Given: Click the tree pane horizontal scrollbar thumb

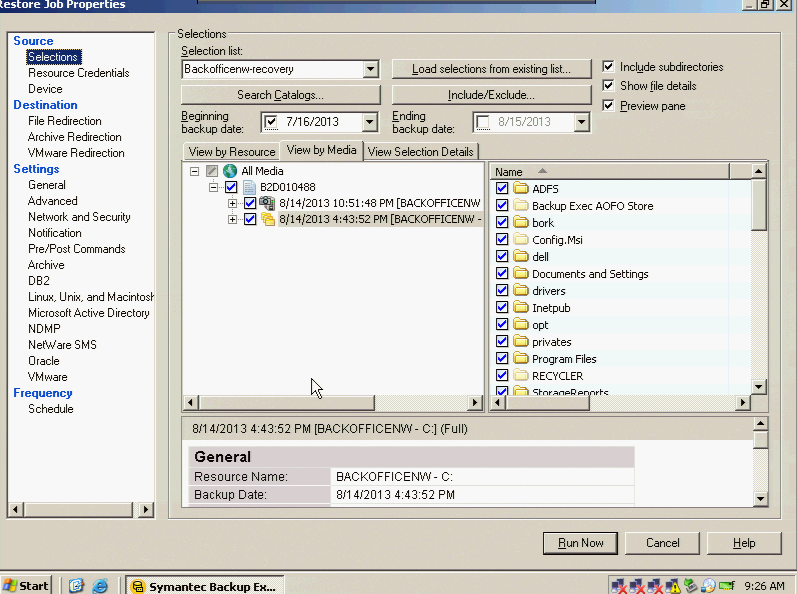Looking at the screenshot, I should (x=287, y=403).
